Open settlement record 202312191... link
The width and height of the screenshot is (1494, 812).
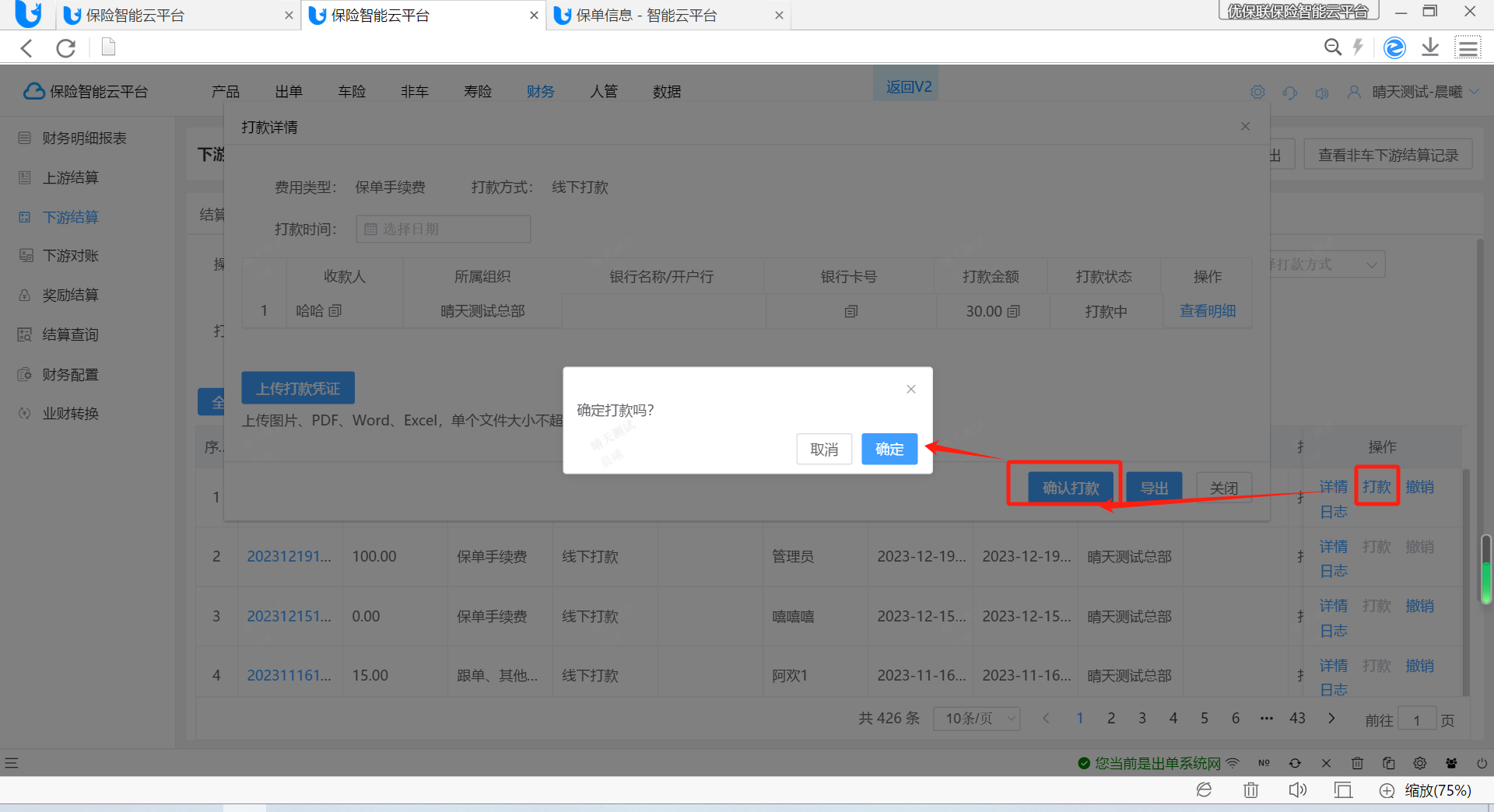[289, 557]
